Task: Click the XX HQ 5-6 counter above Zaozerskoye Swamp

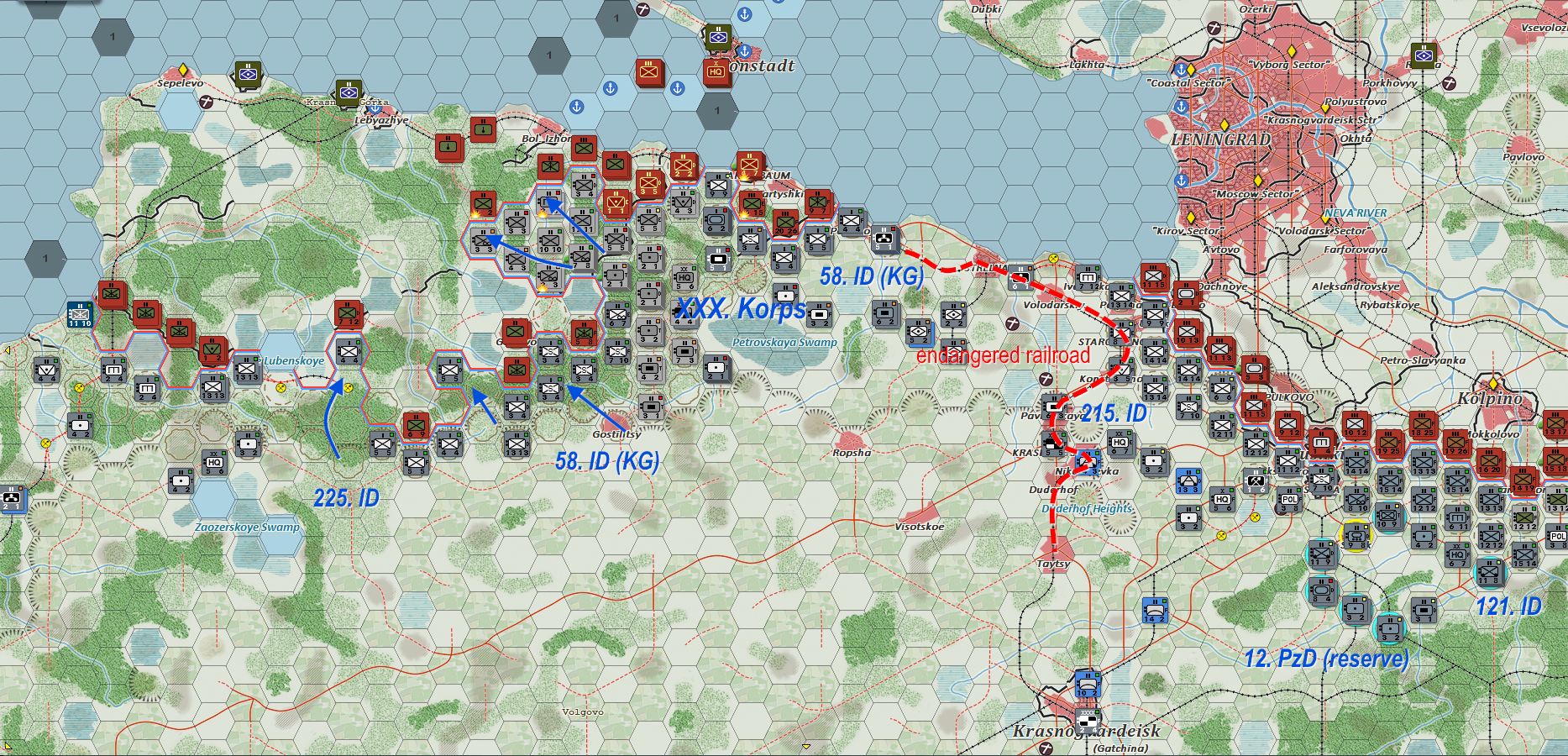Action: tap(214, 463)
